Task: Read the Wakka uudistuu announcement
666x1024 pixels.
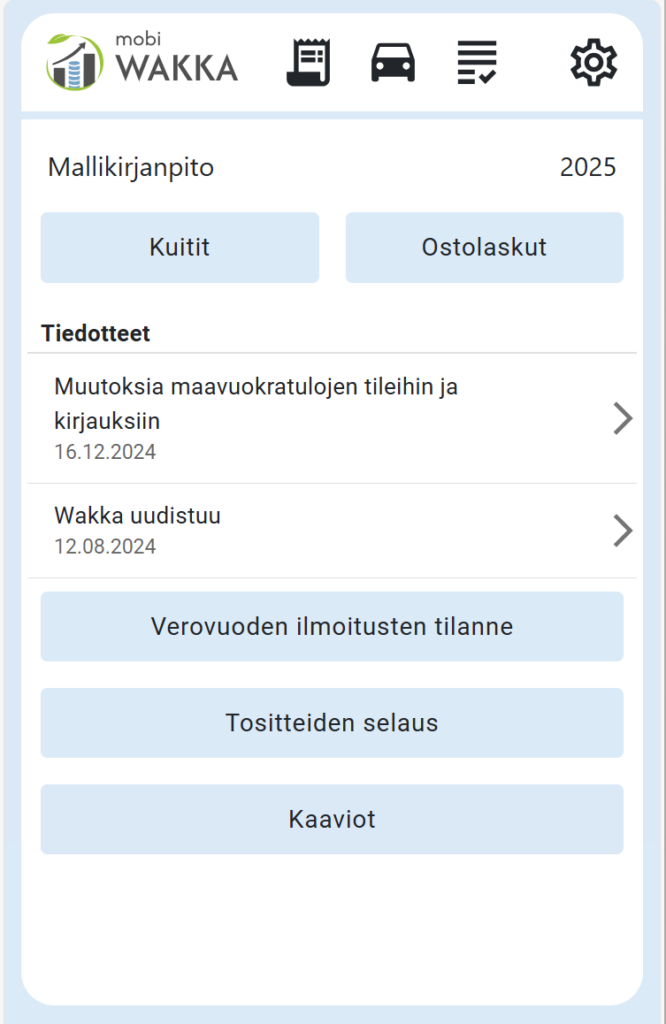Action: click(x=137, y=516)
